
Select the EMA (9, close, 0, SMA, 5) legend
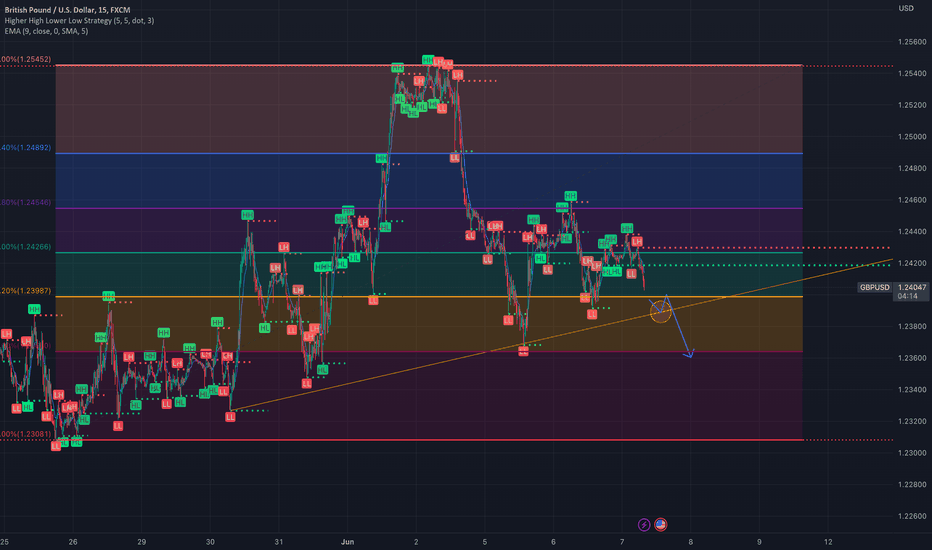tap(46, 31)
